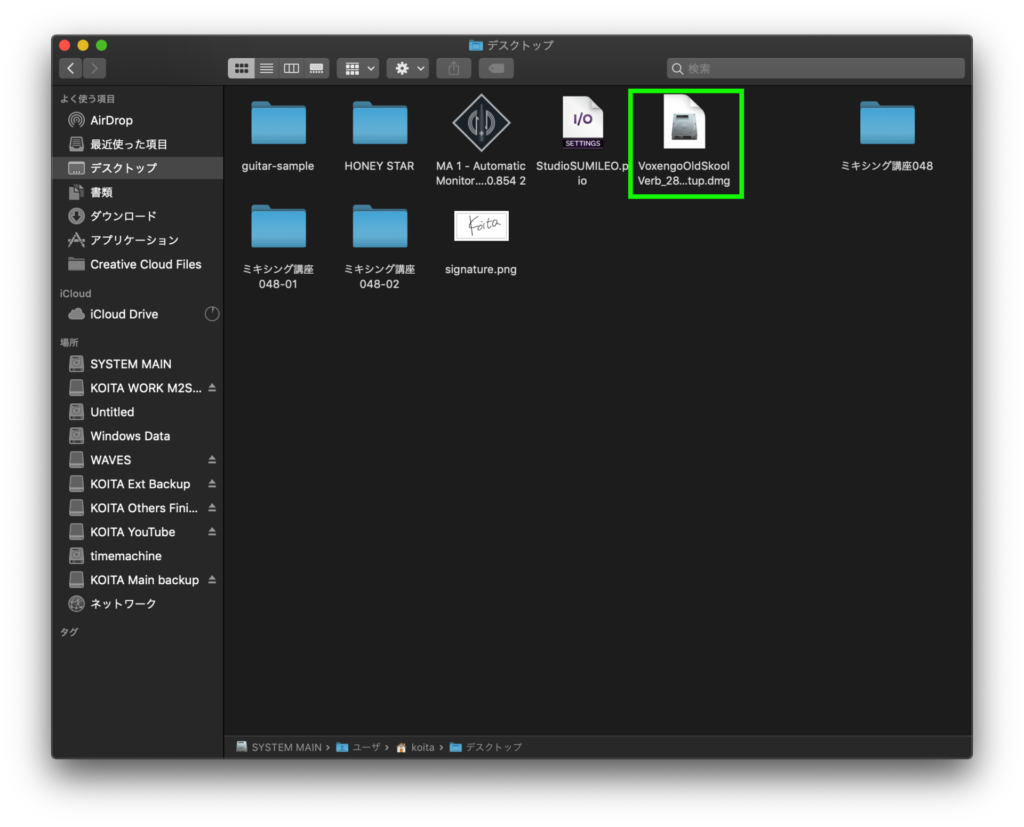
Task: Eject the WAVES drive
Action: coord(212,460)
